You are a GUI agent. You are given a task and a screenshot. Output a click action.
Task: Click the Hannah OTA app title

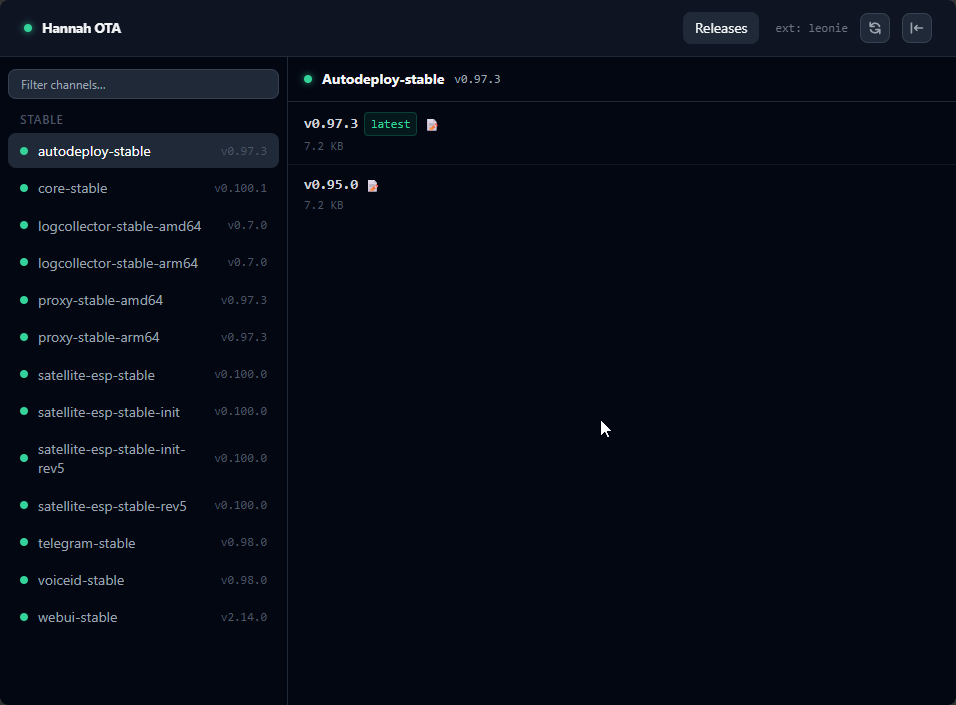[81, 29]
